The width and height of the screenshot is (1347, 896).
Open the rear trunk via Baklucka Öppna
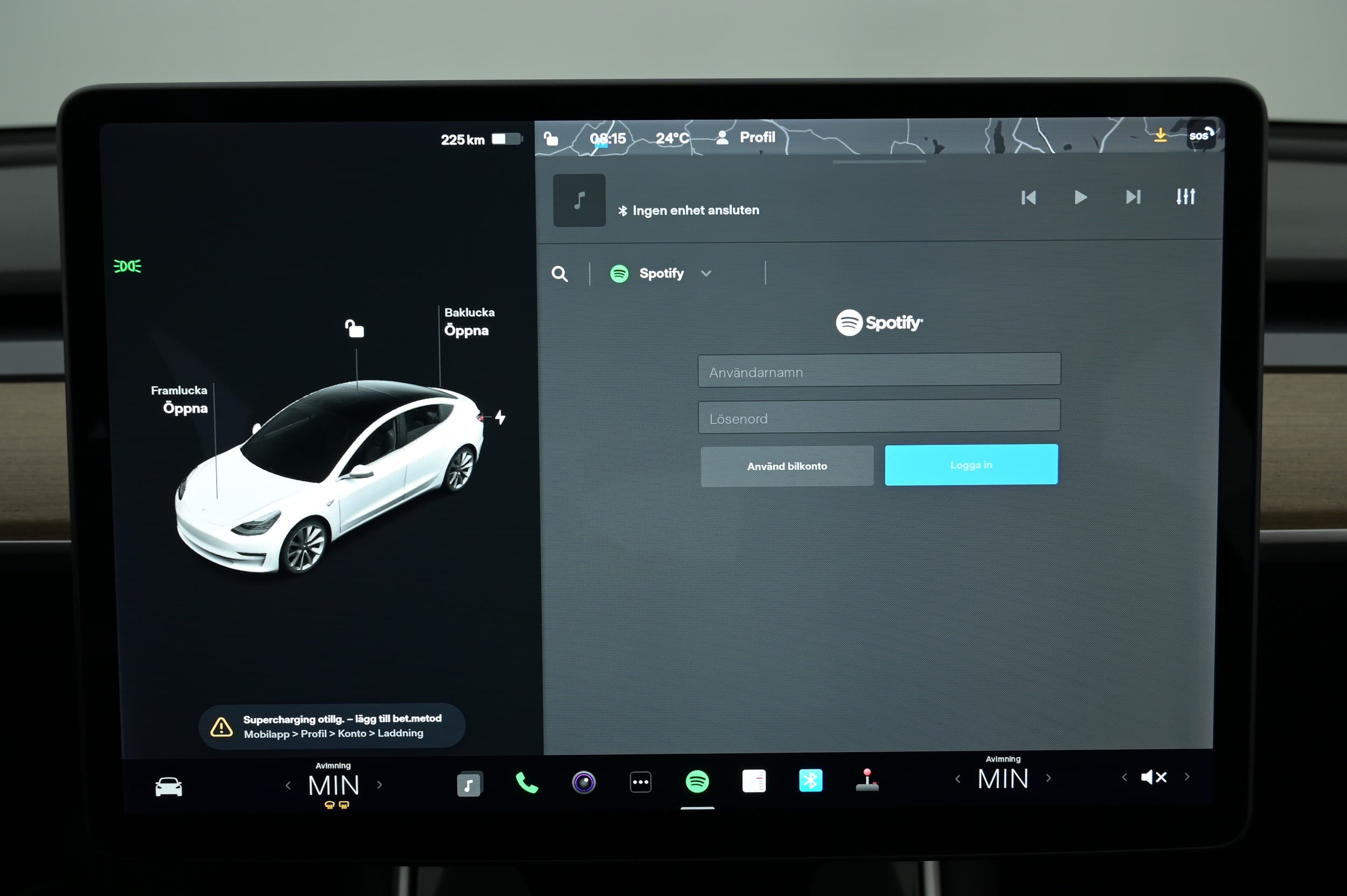tap(469, 322)
